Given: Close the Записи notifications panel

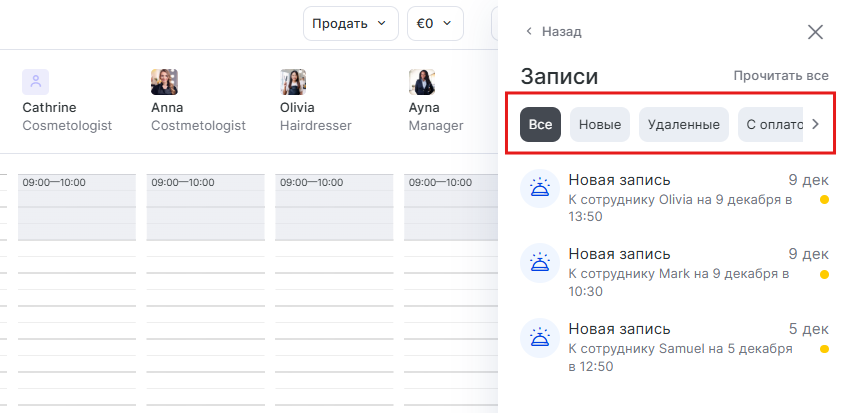Looking at the screenshot, I should coord(815,32).
